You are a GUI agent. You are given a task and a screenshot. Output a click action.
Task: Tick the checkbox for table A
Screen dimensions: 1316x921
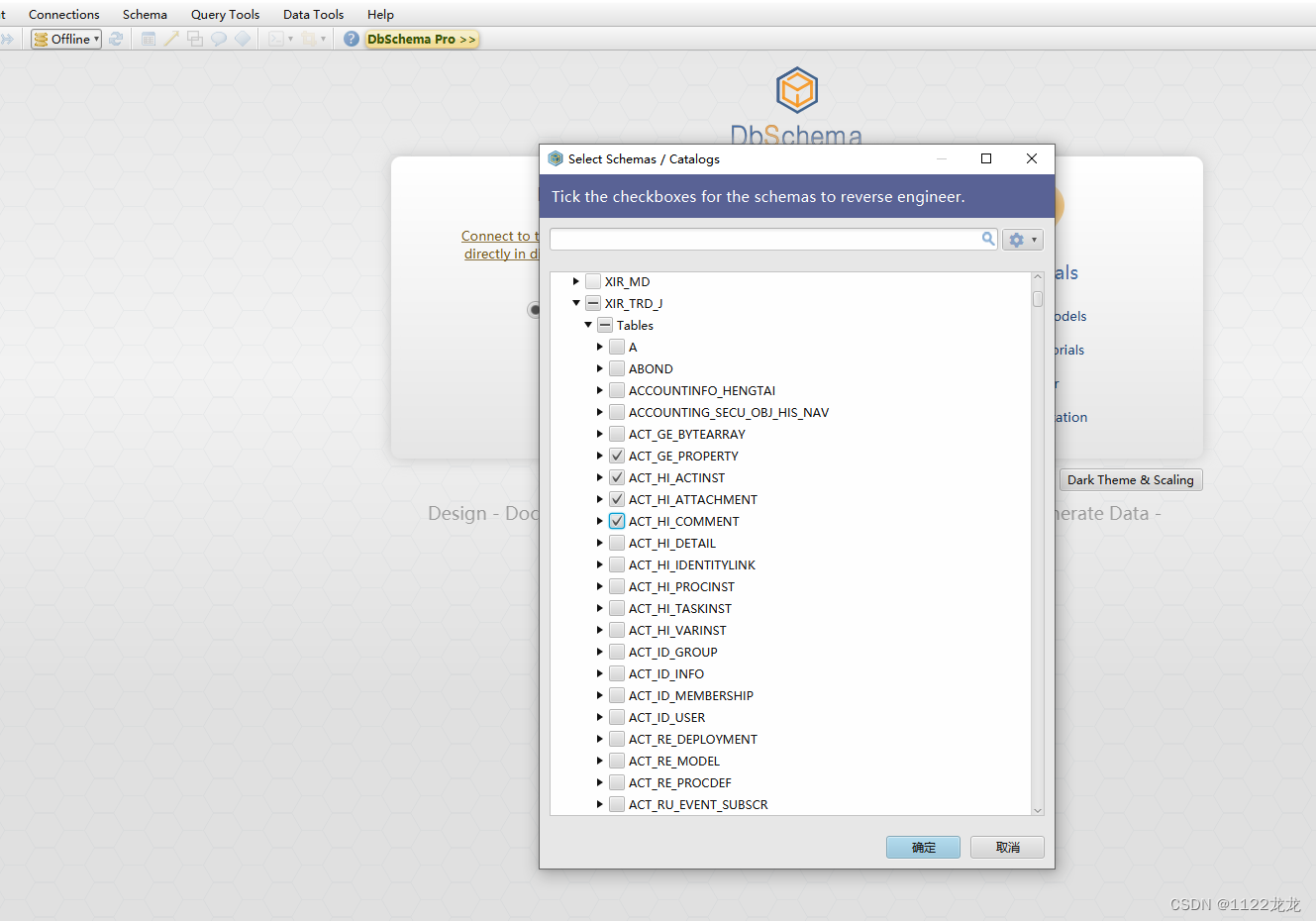tap(617, 347)
